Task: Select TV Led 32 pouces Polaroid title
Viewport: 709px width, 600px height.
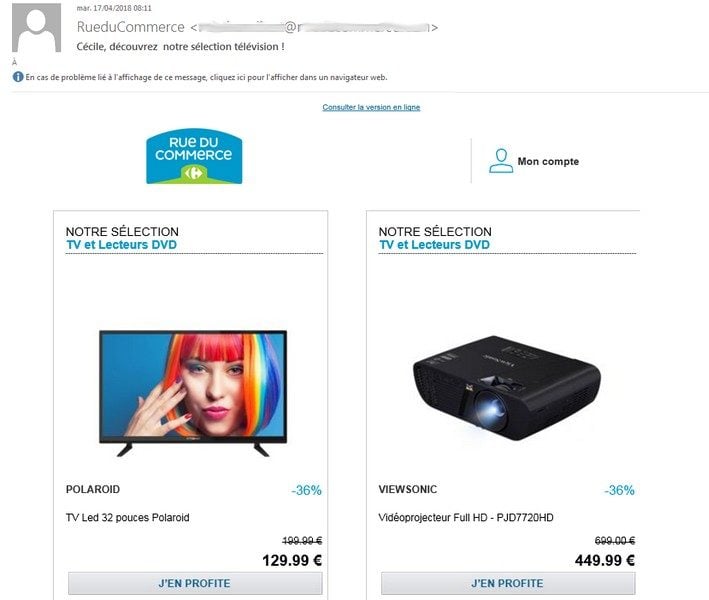Action: tap(128, 518)
